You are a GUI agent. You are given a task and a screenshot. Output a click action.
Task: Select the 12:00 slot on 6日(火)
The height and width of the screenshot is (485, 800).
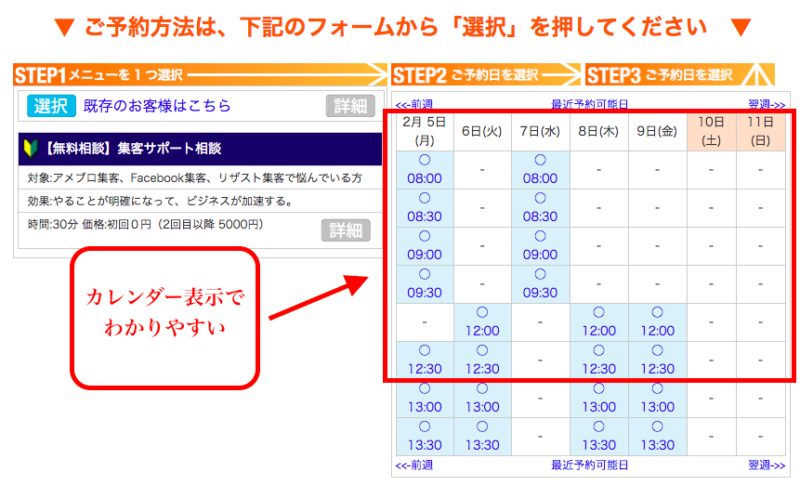pyautogui.click(x=482, y=322)
